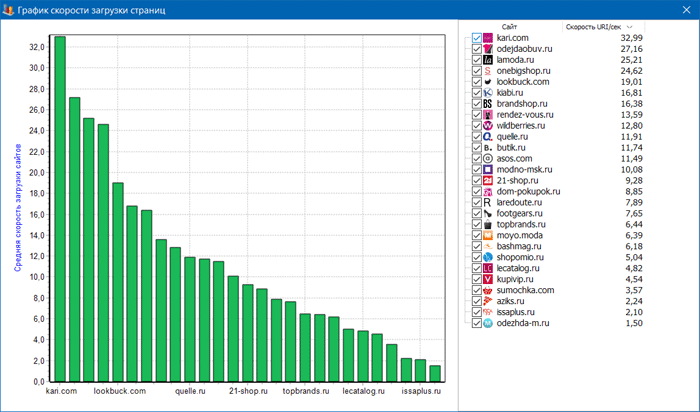Select the dom-pokupok.ru site name
The height and width of the screenshot is (412, 700).
[x=528, y=191]
